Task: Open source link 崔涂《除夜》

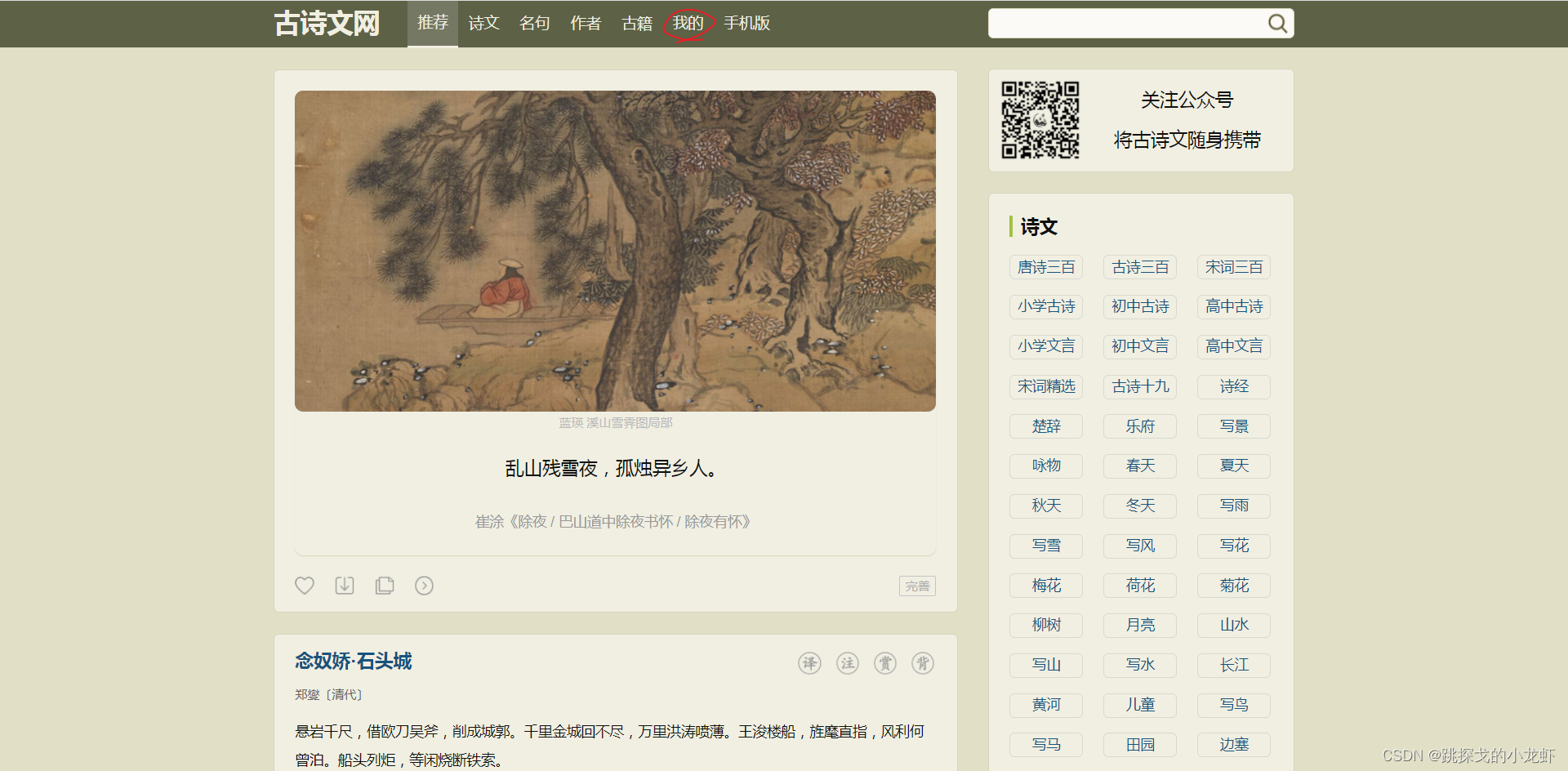Action: pyautogui.click(x=612, y=521)
